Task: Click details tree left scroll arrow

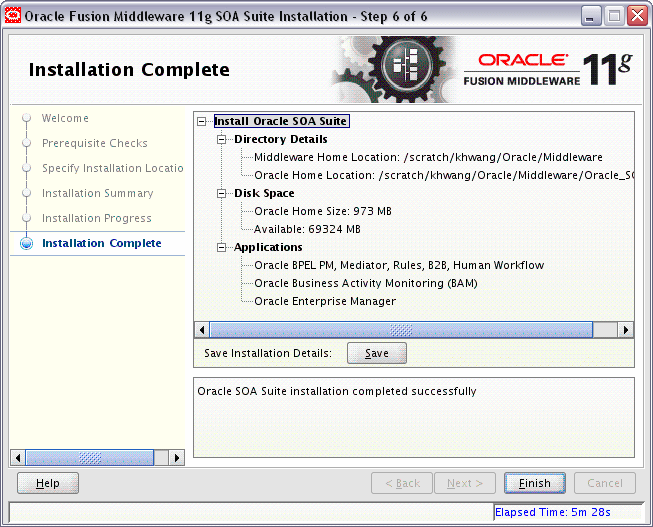Action: (x=202, y=330)
